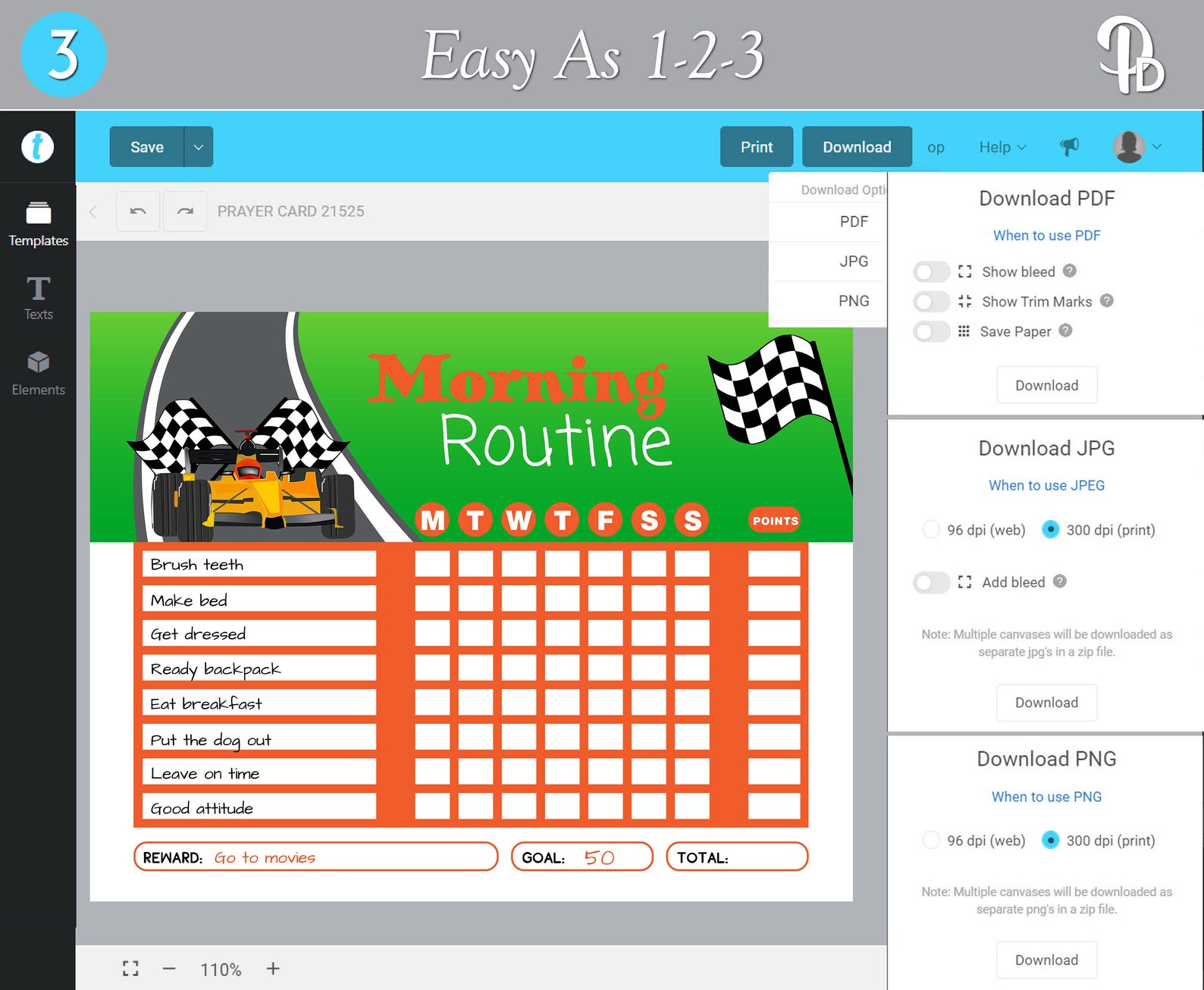Expand the account menu chevron
1204x990 pixels.
[x=1156, y=146]
